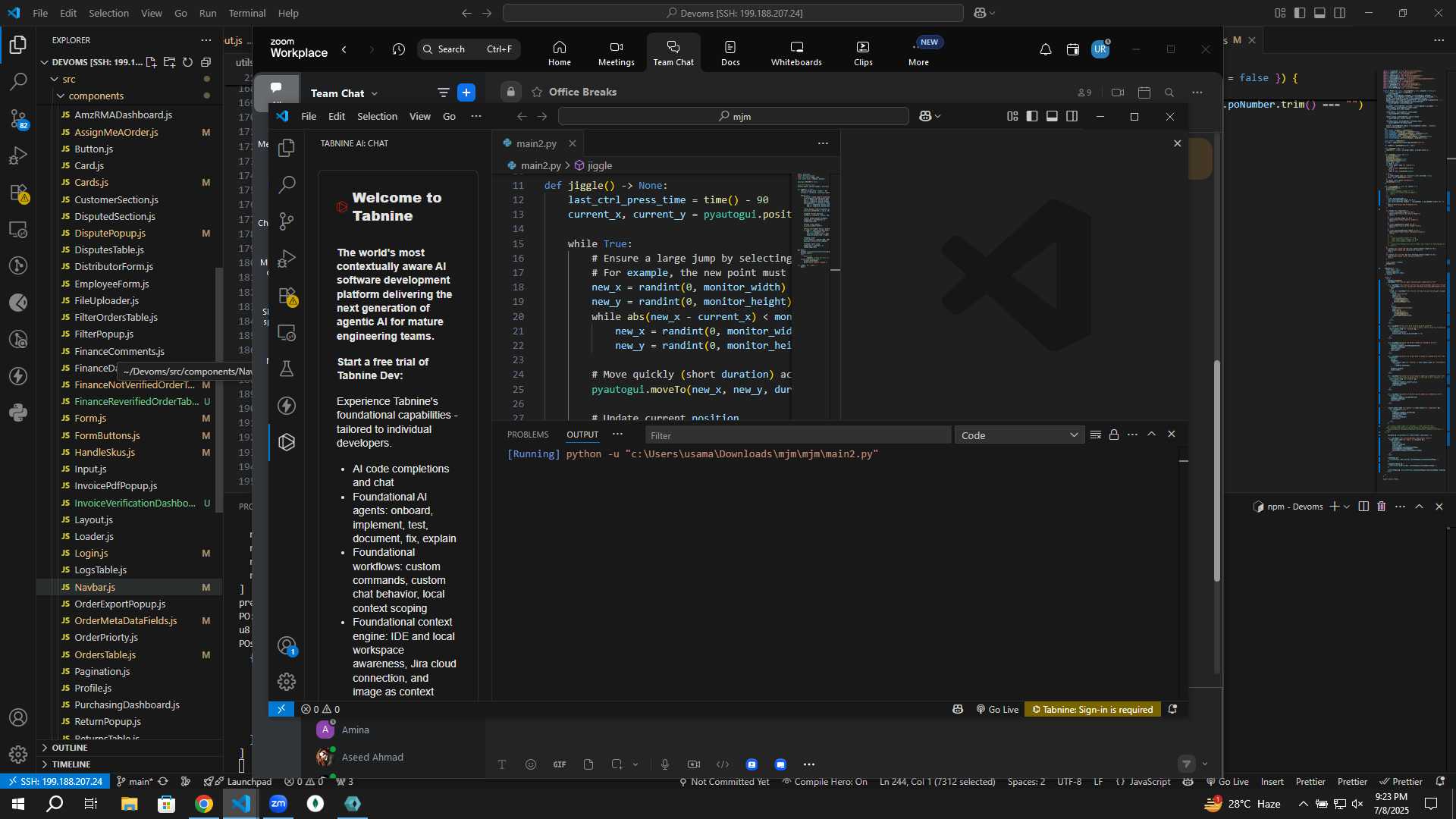Open the Code output channel dropdown
This screenshot has width=1456, height=819.
pyautogui.click(x=1019, y=435)
